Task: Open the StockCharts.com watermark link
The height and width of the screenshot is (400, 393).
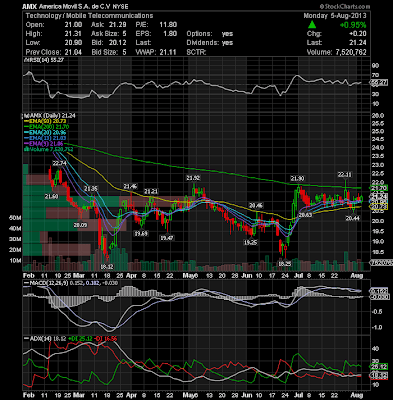Action: [345, 6]
